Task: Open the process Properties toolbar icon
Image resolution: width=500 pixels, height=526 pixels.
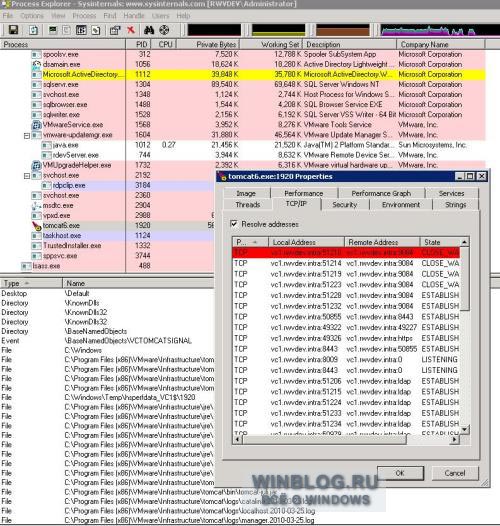Action: [115, 30]
